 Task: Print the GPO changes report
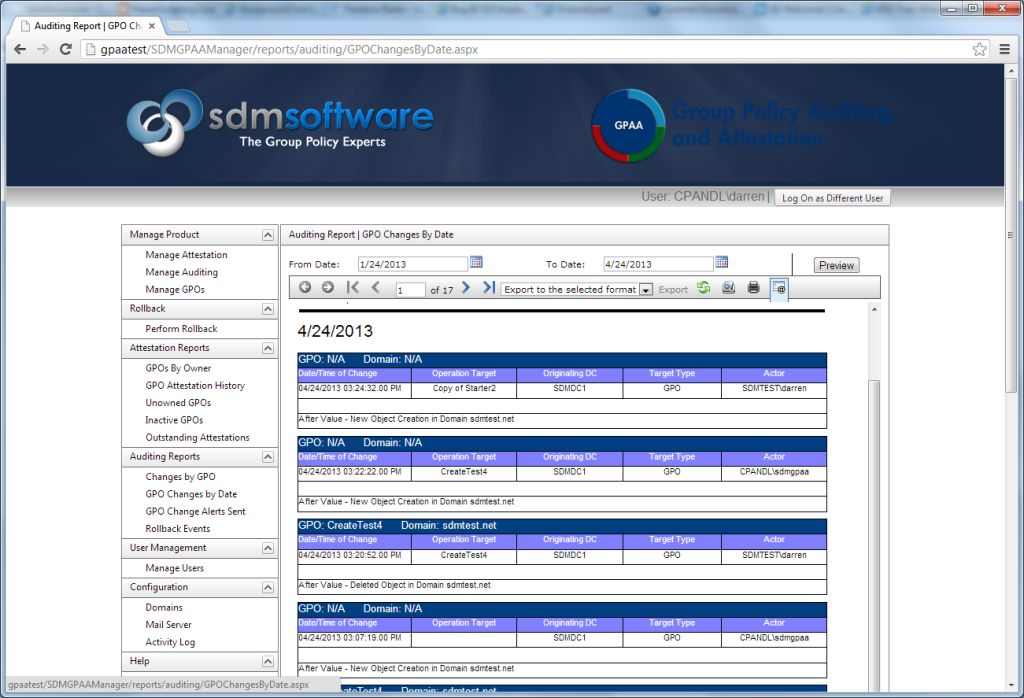coord(752,286)
